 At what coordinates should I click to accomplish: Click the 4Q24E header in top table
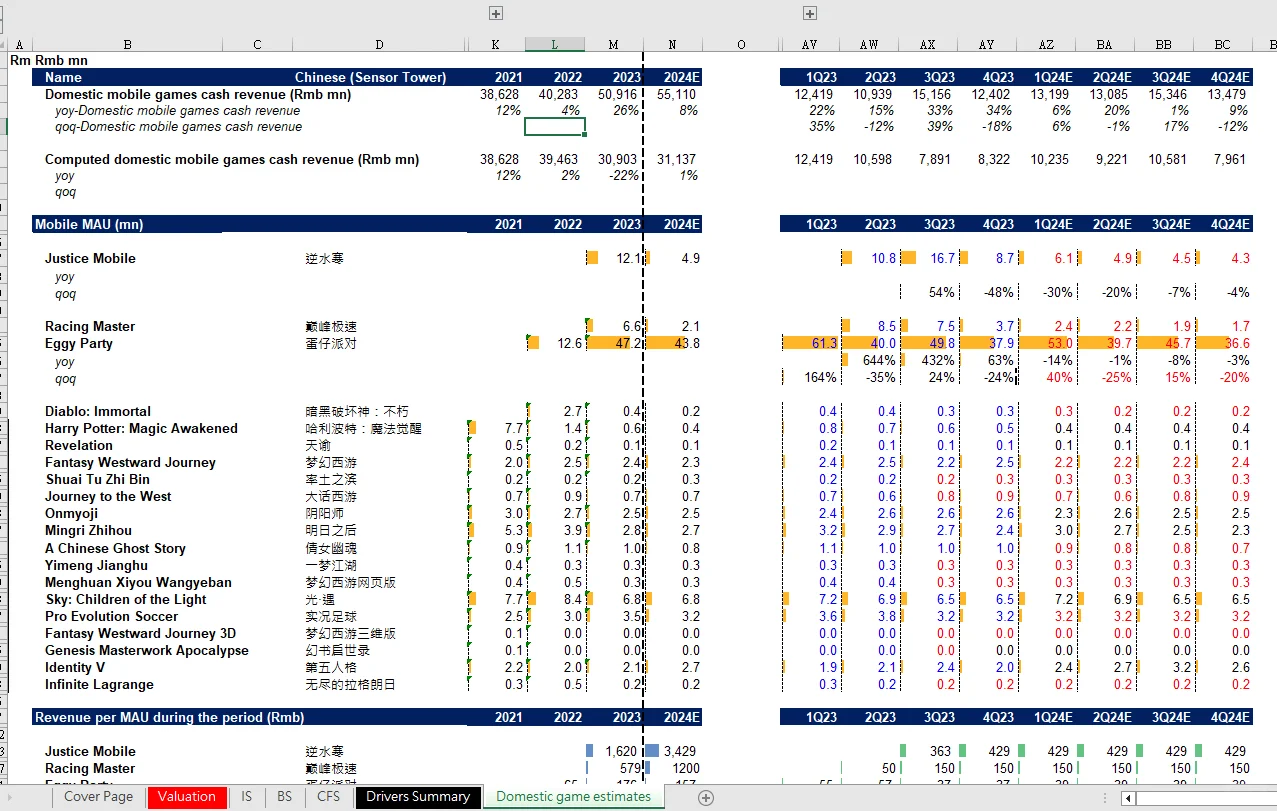point(1229,77)
